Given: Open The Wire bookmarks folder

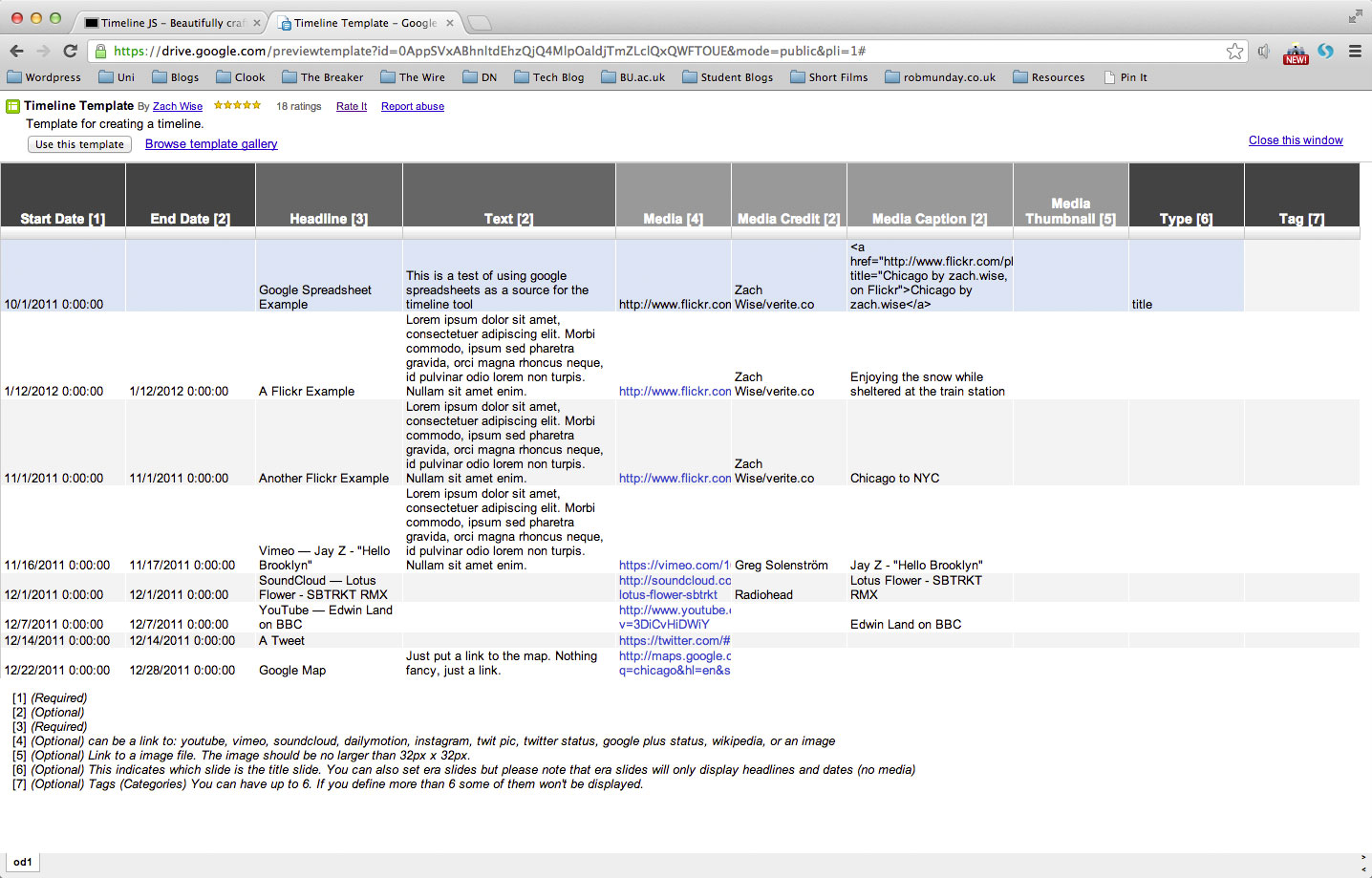Looking at the screenshot, I should (x=413, y=77).
